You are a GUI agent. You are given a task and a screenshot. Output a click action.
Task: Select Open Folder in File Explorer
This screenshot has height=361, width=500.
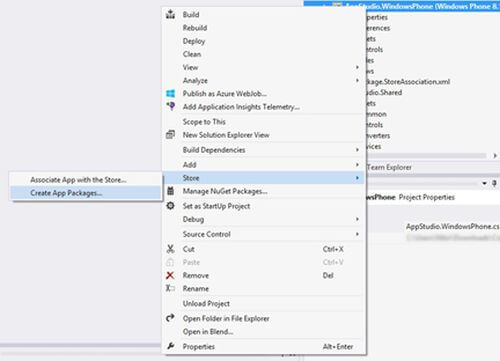click(x=226, y=318)
